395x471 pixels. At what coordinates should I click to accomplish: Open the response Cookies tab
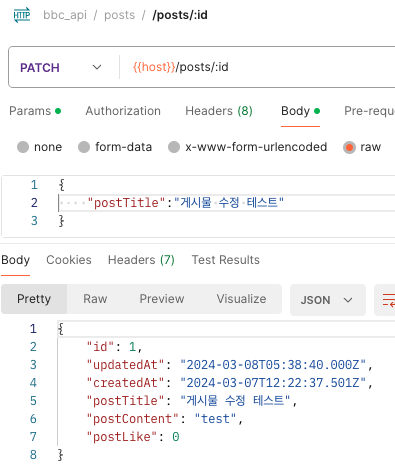point(69,260)
